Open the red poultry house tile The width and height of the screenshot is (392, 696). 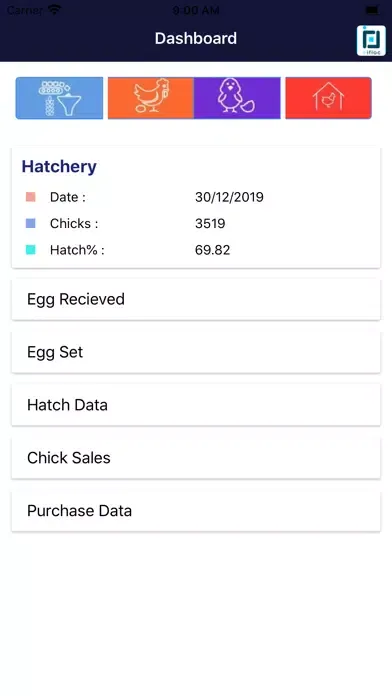[328, 98]
